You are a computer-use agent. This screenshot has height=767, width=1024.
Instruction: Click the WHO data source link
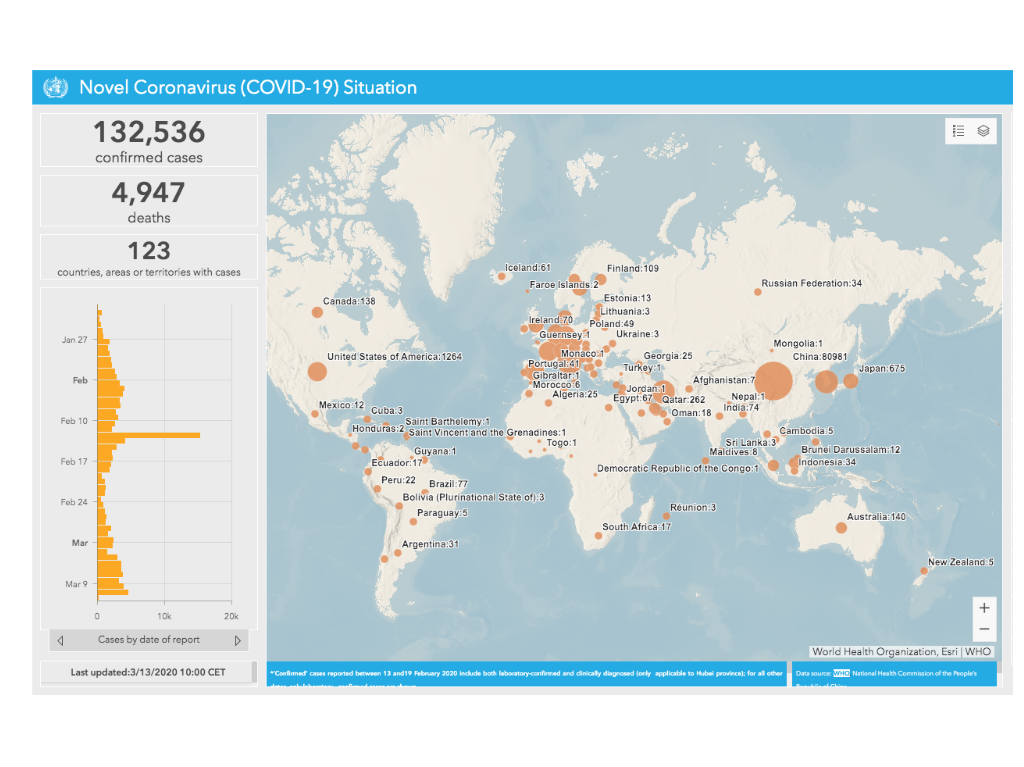[x=841, y=673]
